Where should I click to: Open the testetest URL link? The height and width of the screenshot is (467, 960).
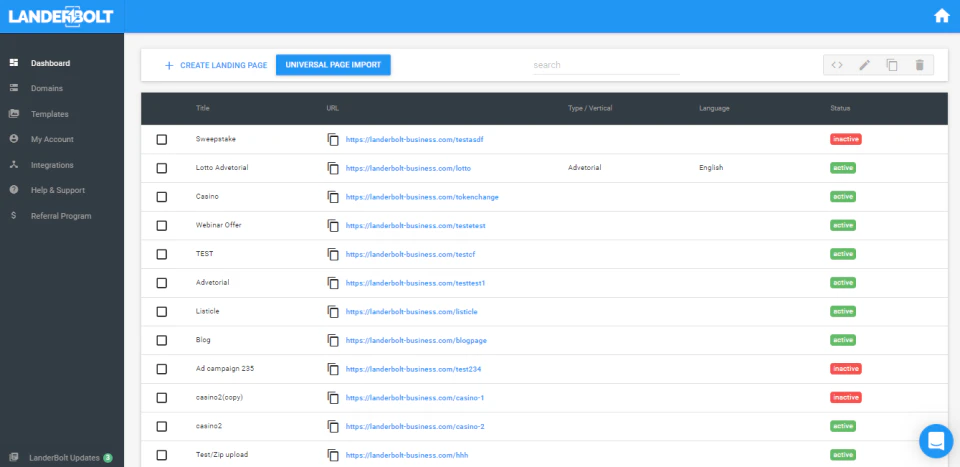click(x=416, y=225)
